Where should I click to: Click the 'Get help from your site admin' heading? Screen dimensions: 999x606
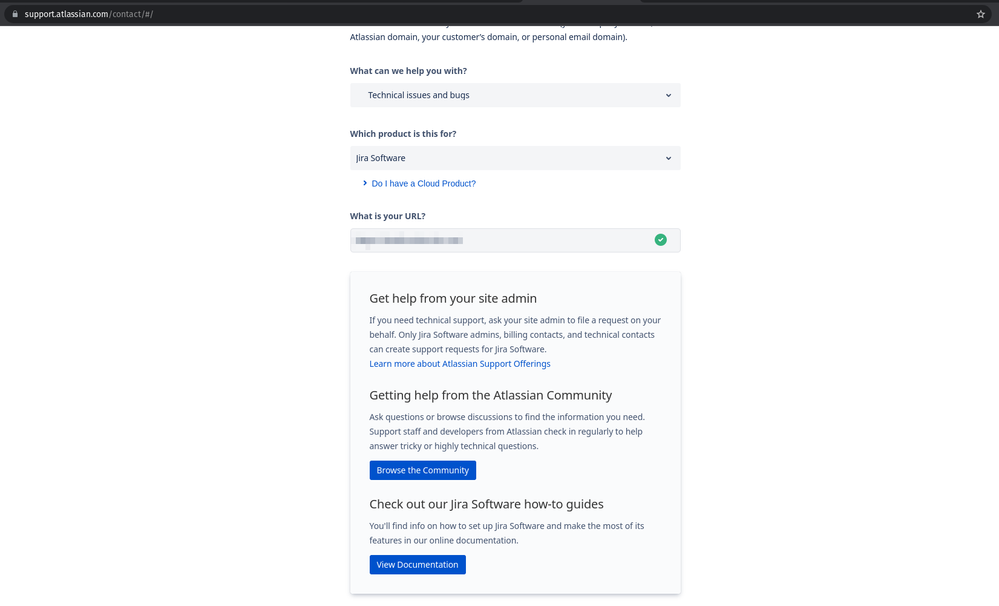(x=453, y=298)
